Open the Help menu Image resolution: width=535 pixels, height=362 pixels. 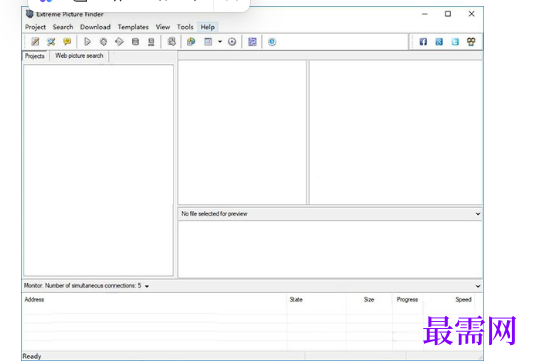tap(207, 27)
